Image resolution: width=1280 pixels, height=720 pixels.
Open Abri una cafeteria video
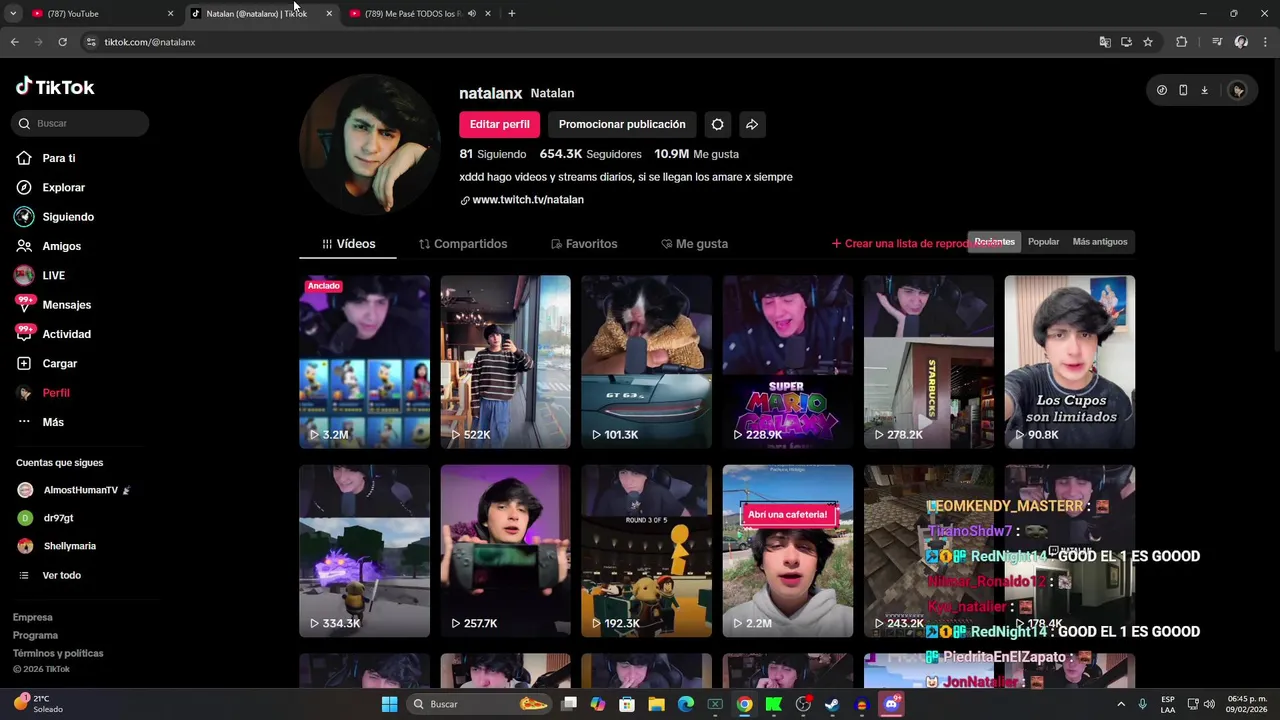(788, 551)
